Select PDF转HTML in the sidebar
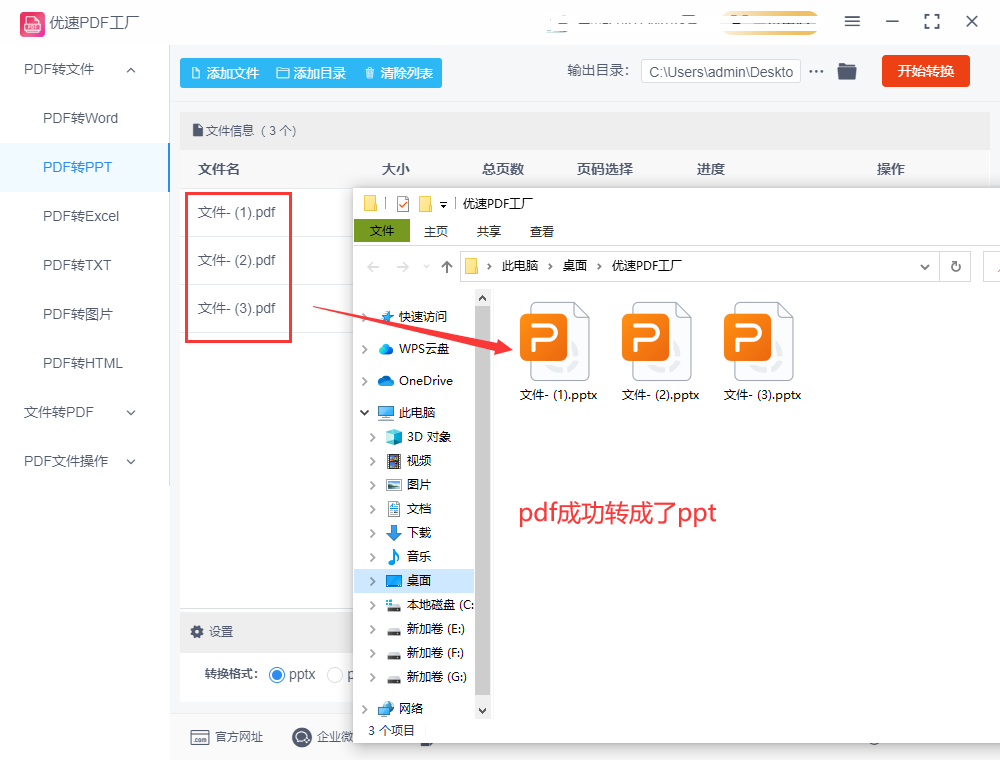This screenshot has width=1000, height=760. [82, 363]
